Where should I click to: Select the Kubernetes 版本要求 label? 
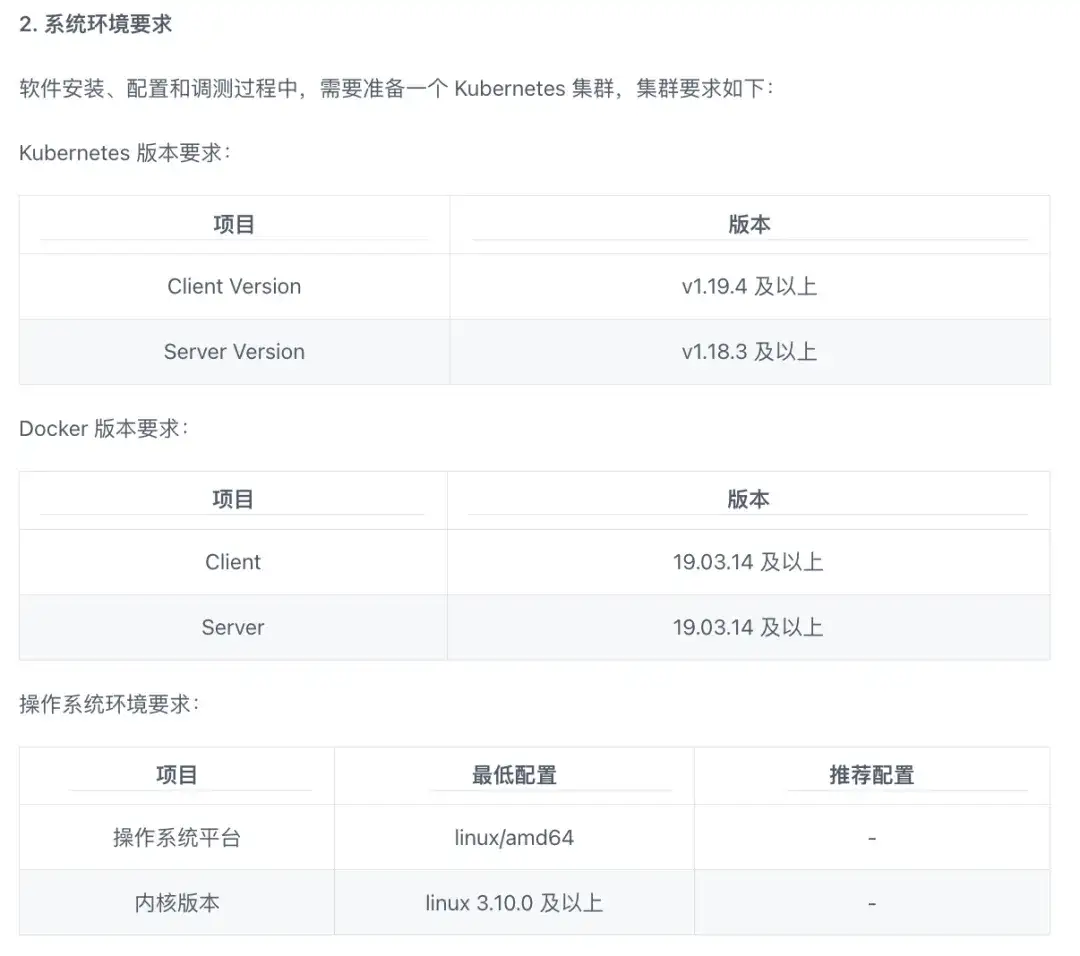point(125,153)
